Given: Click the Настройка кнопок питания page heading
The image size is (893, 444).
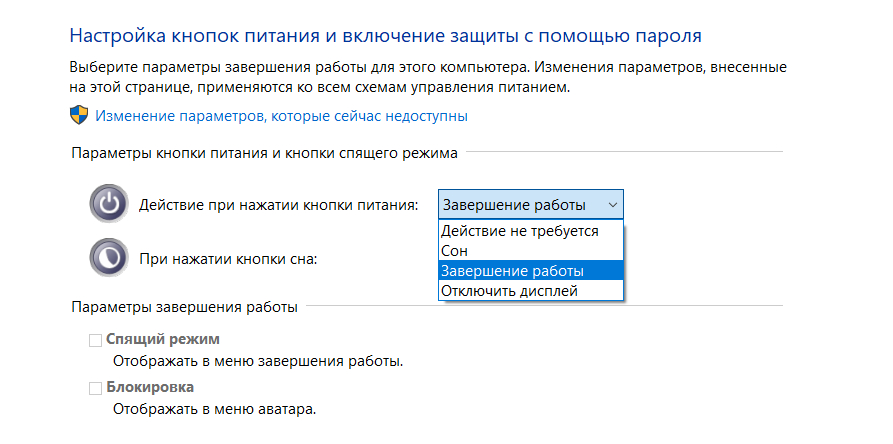Looking at the screenshot, I should pos(385,36).
